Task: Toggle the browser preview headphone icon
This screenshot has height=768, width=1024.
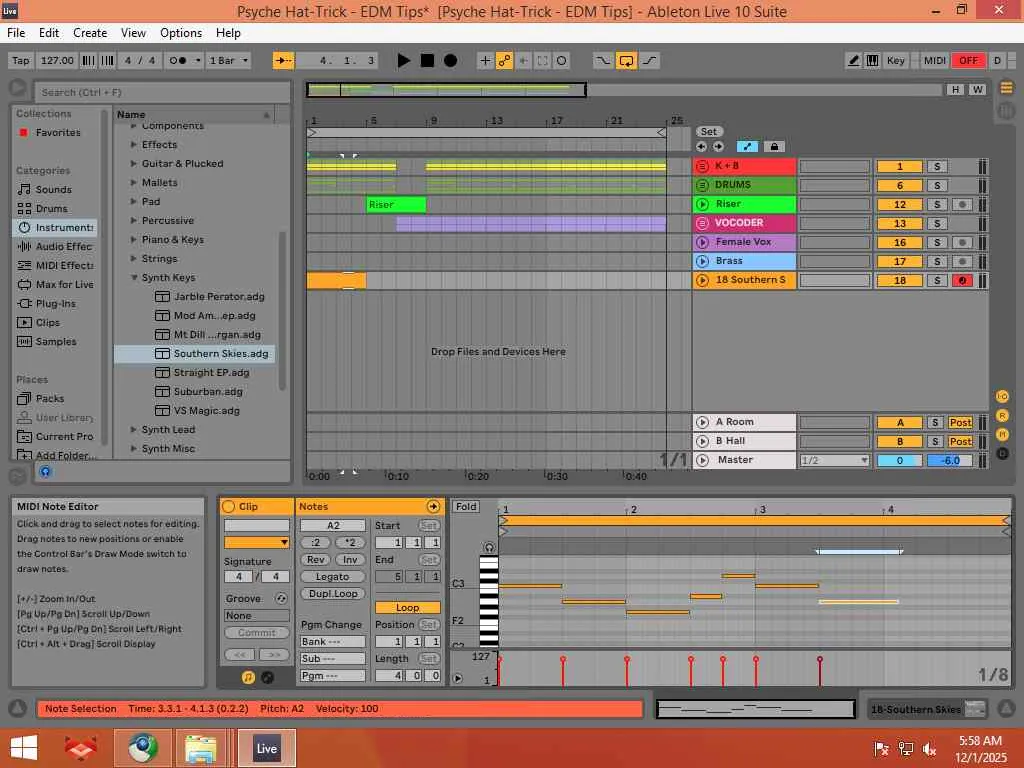Action: [x=45, y=471]
